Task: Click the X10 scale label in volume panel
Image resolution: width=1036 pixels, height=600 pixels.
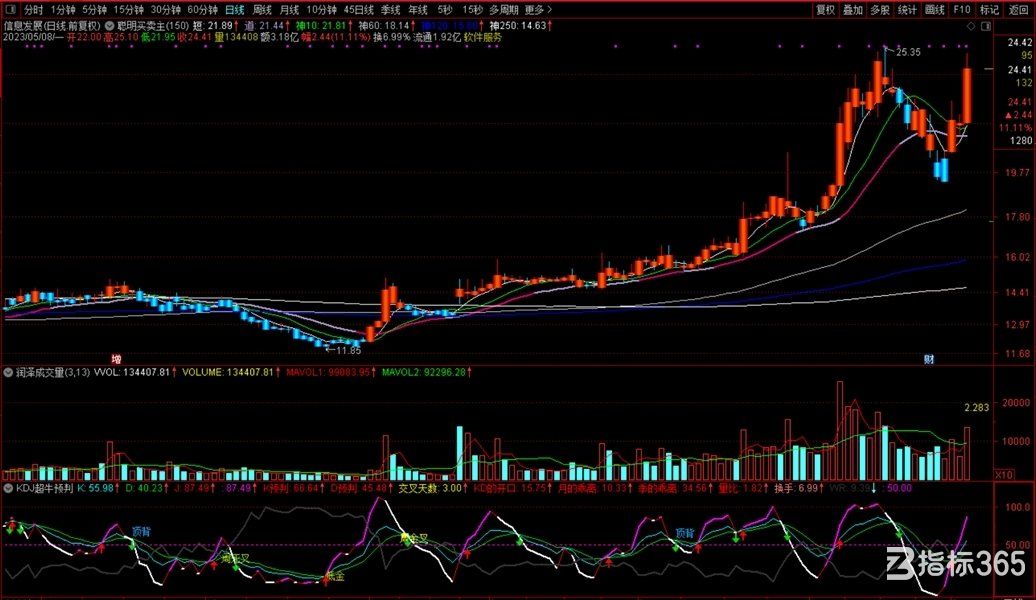Action: [x=1004, y=474]
